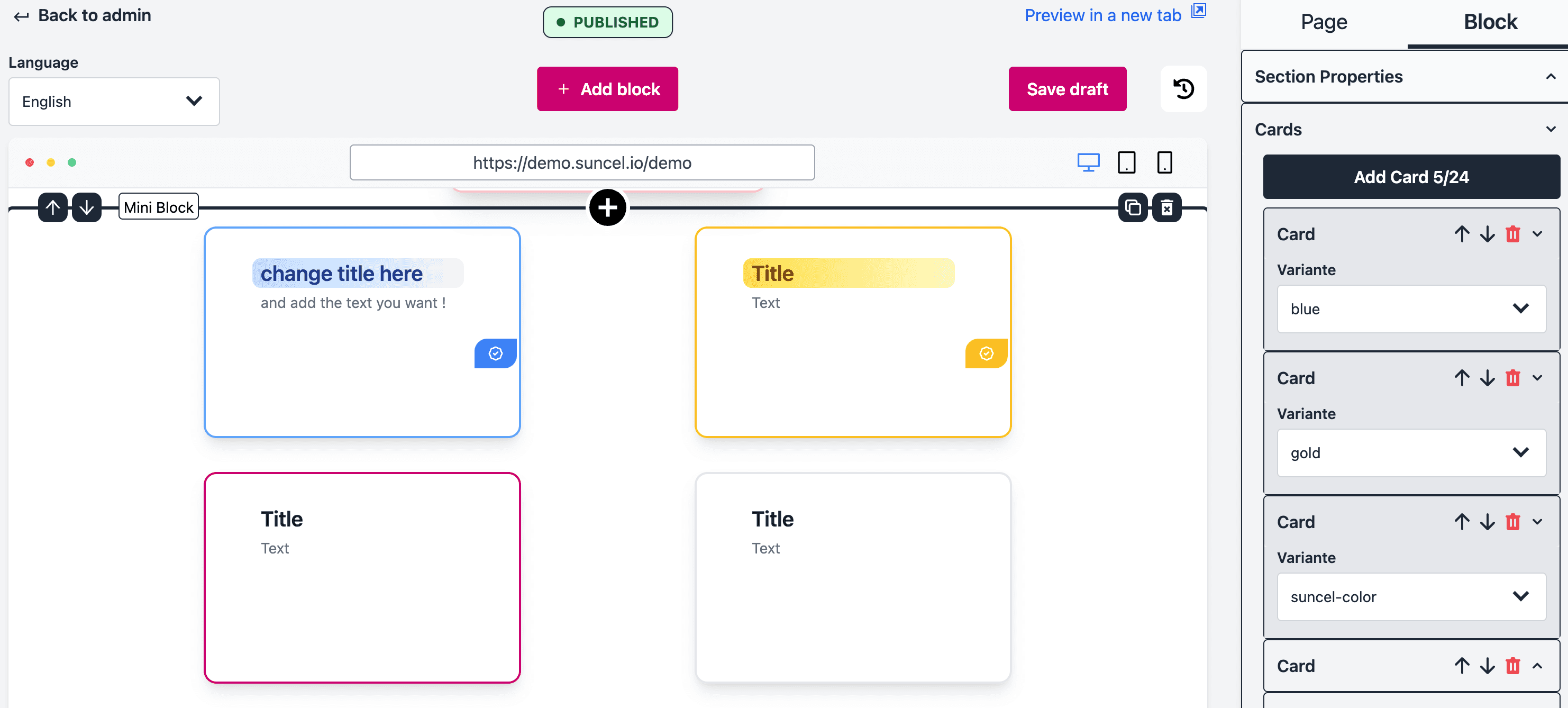Click the Add block button
Screen dimensions: 1568x708
point(608,88)
